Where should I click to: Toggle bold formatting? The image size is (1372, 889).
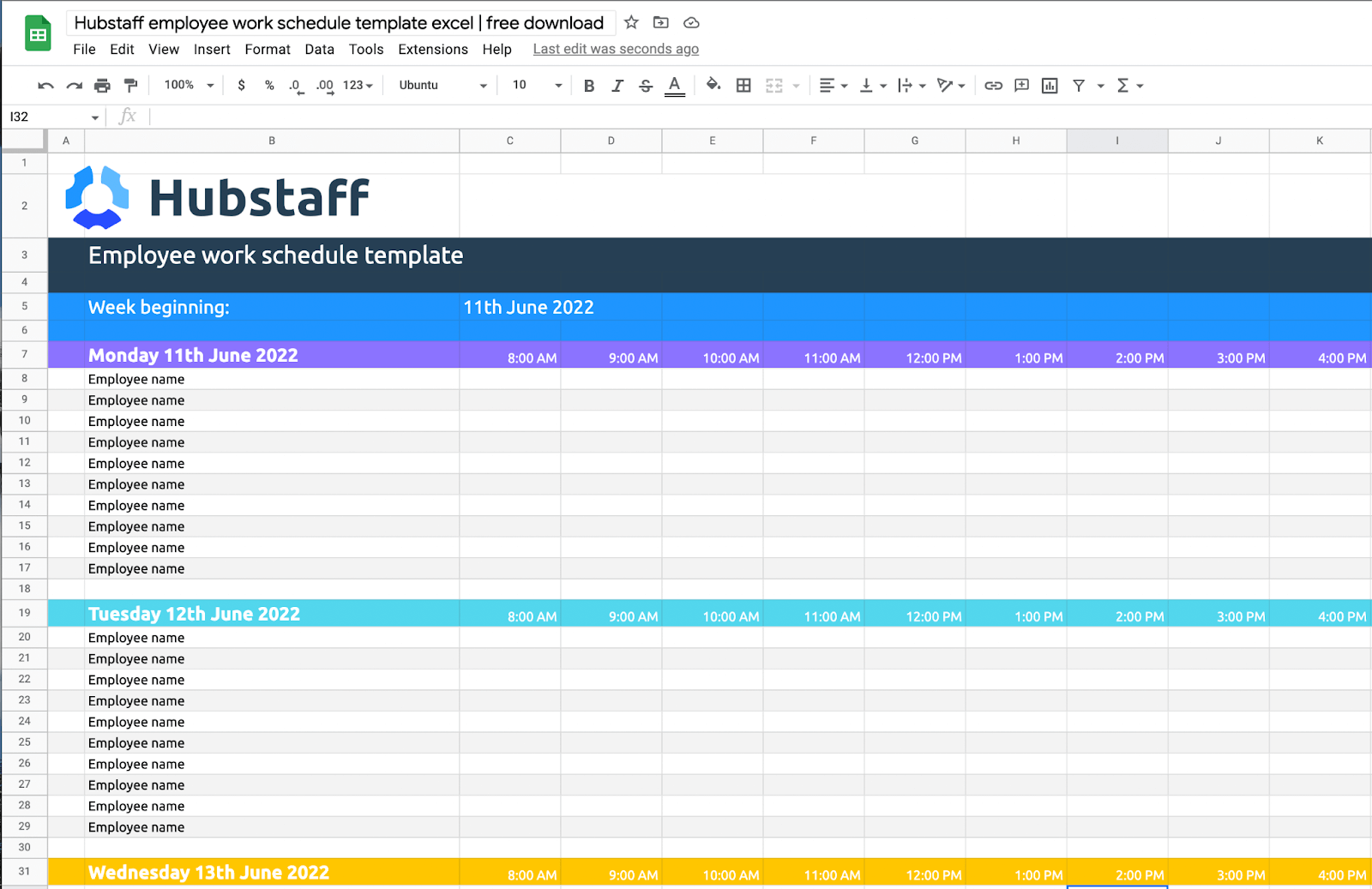click(589, 85)
